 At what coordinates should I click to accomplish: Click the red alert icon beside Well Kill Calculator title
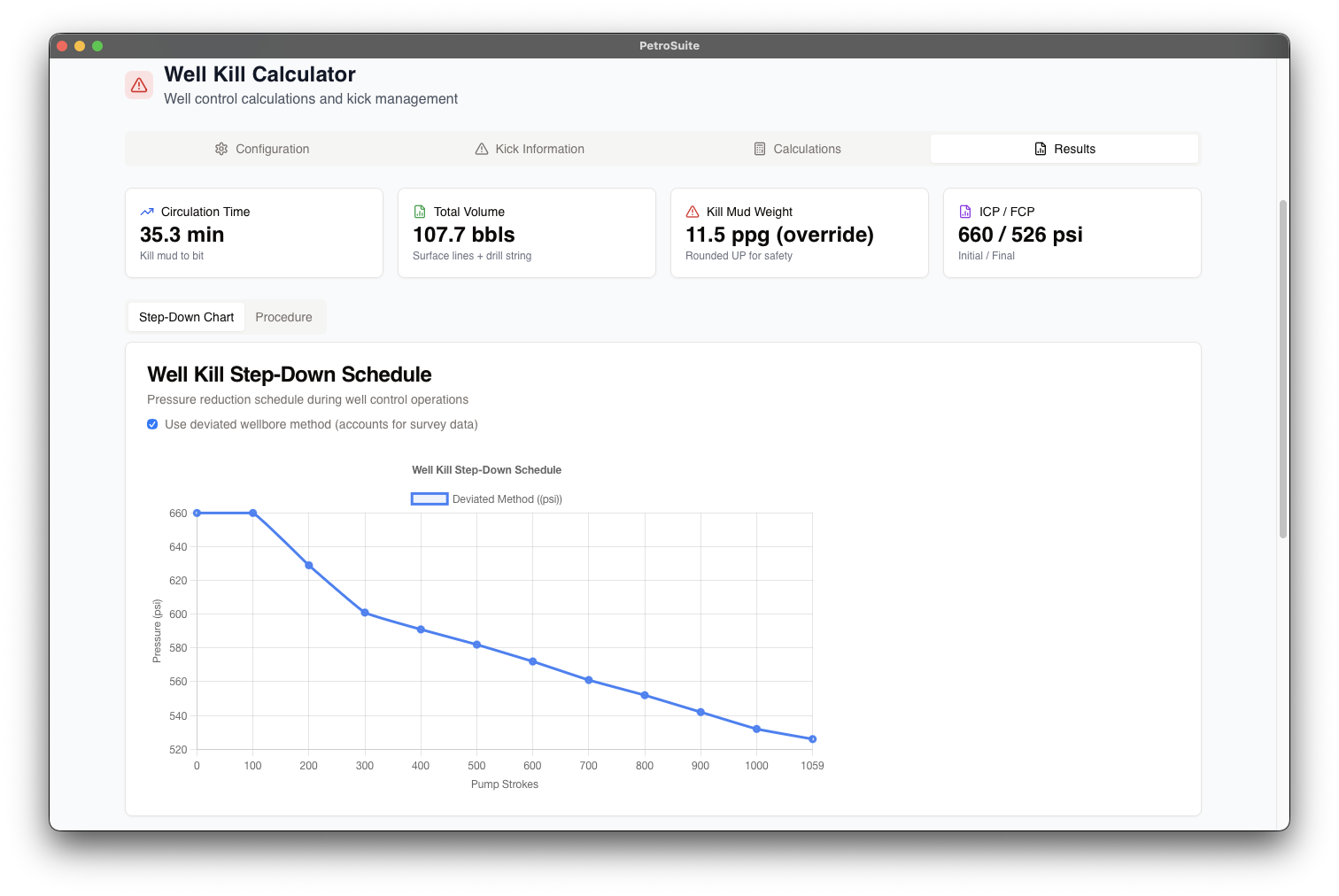coord(138,84)
